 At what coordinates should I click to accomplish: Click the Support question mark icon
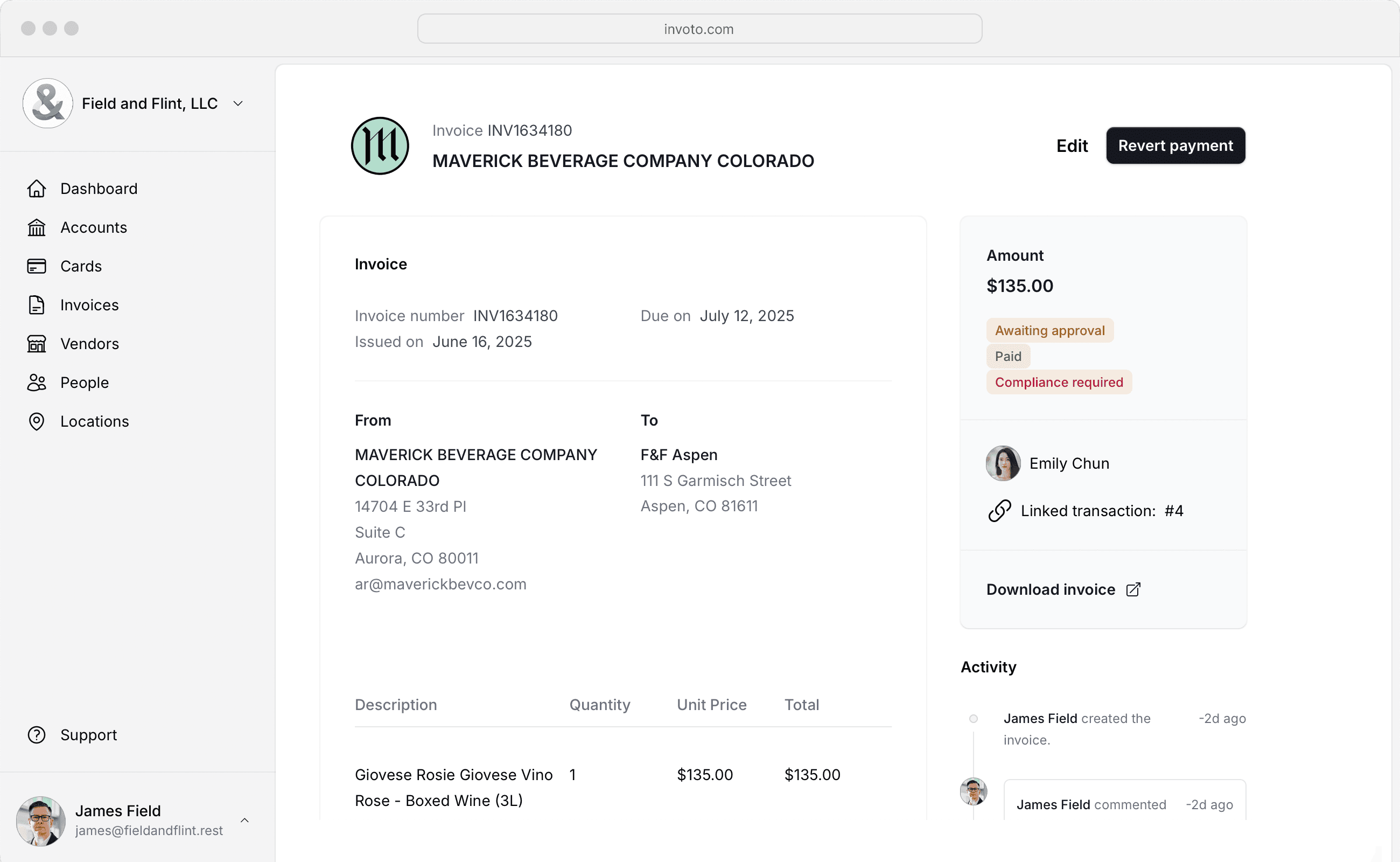click(x=37, y=735)
